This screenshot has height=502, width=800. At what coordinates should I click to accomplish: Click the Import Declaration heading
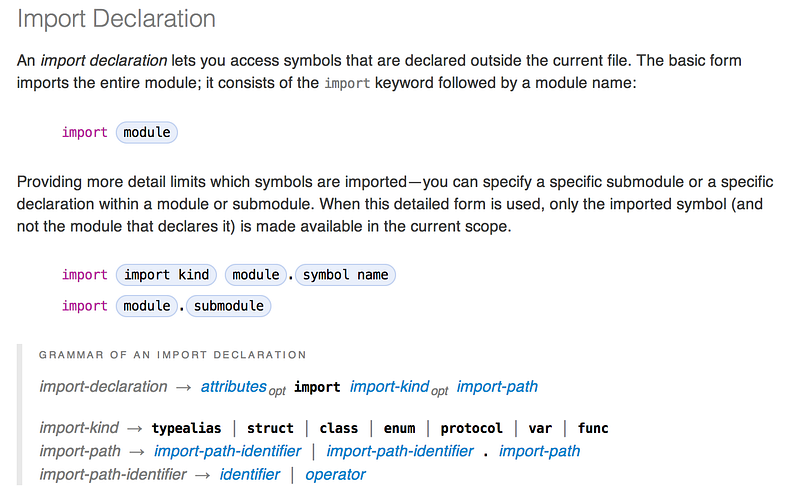(x=116, y=19)
